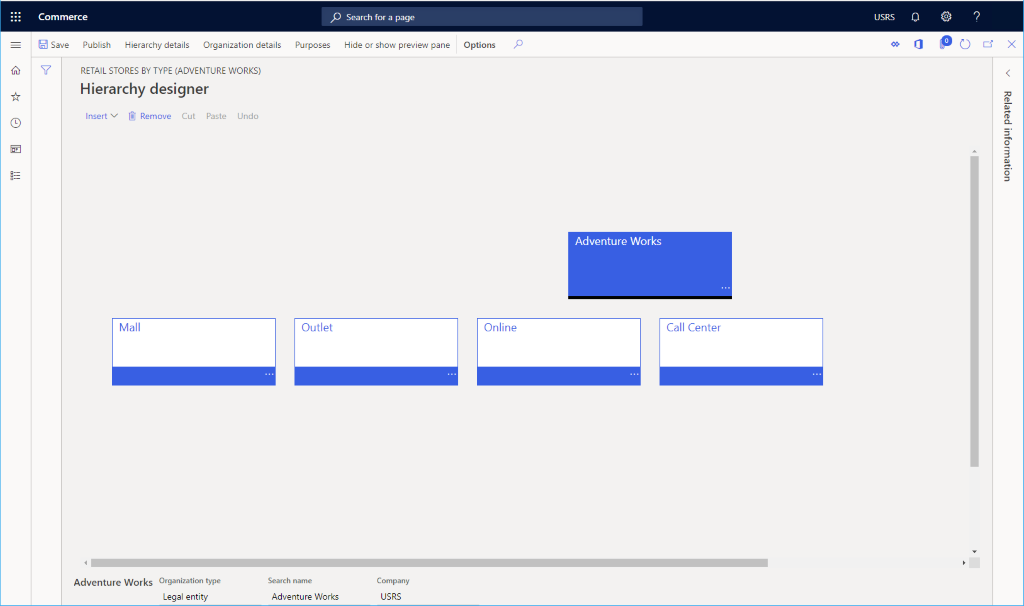Select the Call Center hierarchy node
This screenshot has width=1024, height=606.
coord(741,351)
